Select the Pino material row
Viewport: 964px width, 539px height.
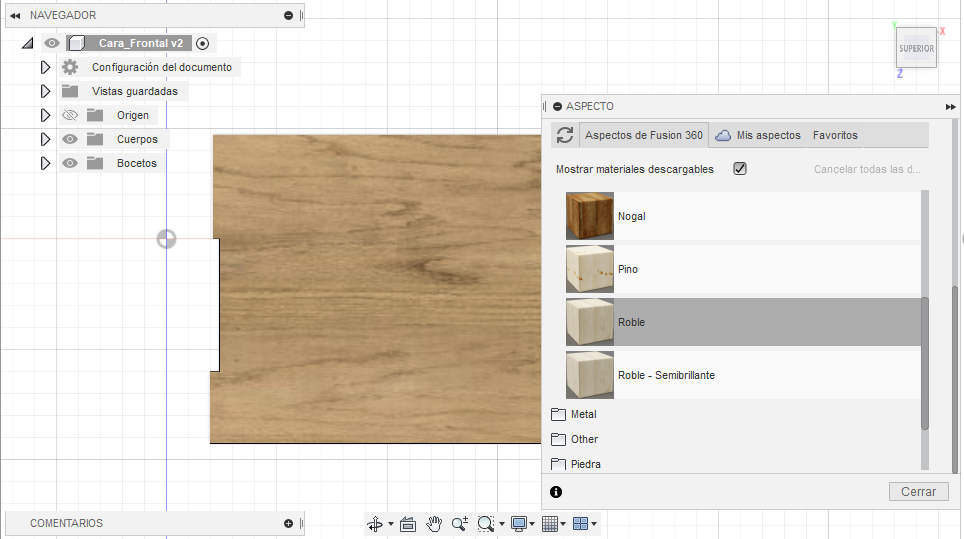743,269
